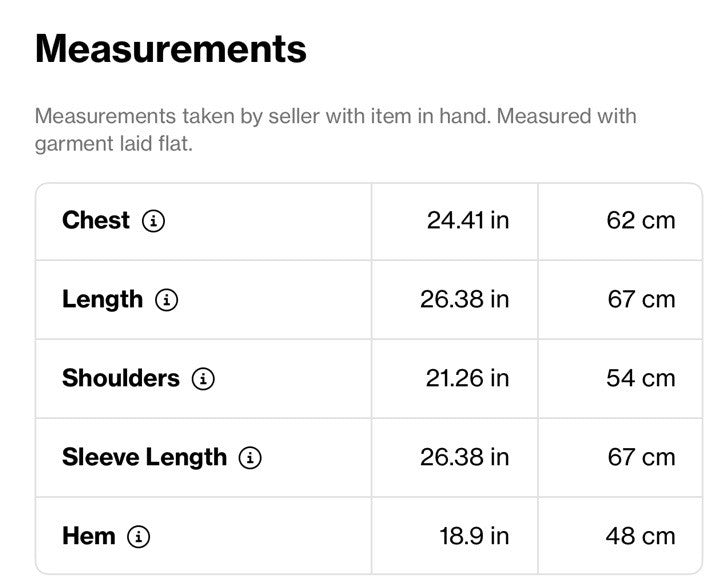Open the Length info icon
Screen dimensions: 722x588
coord(166,300)
